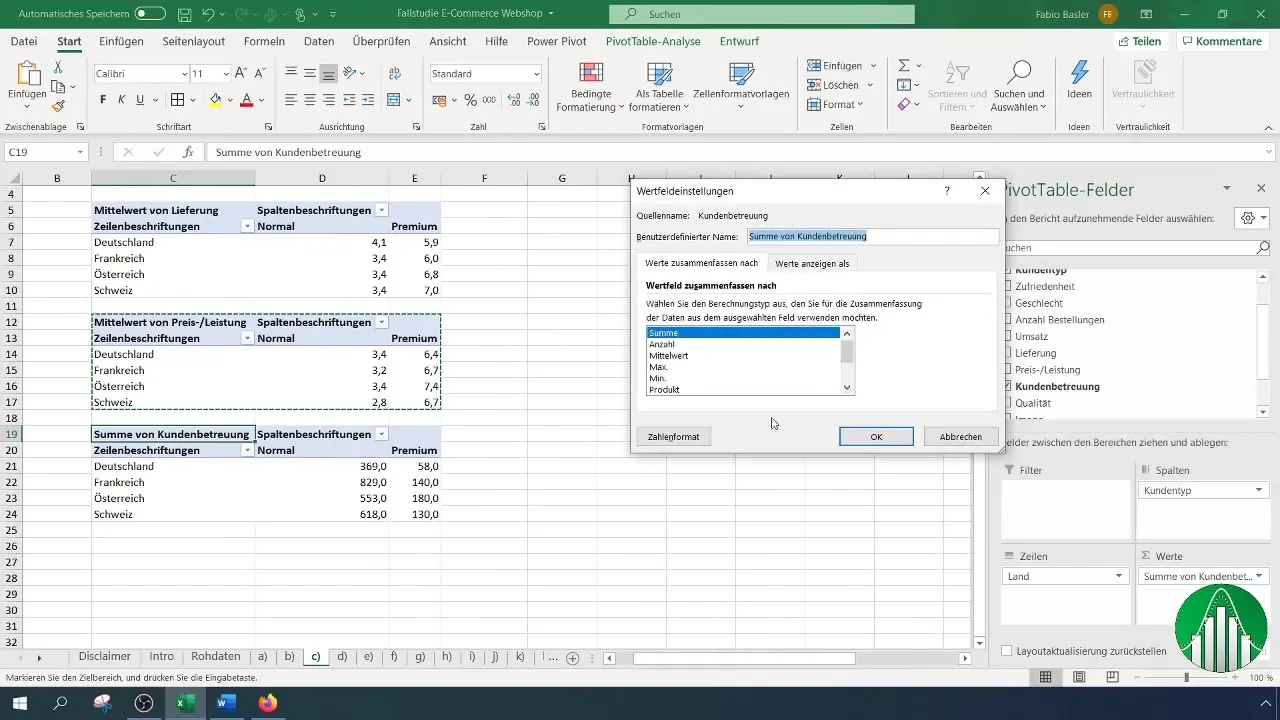
Task: Click the decrease font size icon
Action: coord(259,74)
